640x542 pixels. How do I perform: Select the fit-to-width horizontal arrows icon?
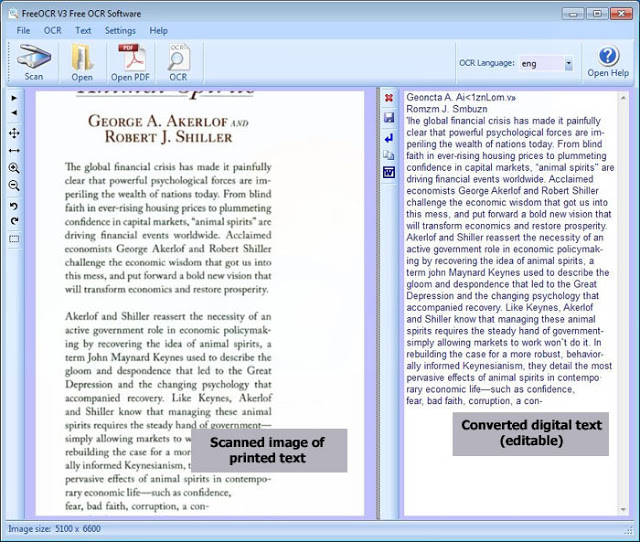pyautogui.click(x=14, y=151)
